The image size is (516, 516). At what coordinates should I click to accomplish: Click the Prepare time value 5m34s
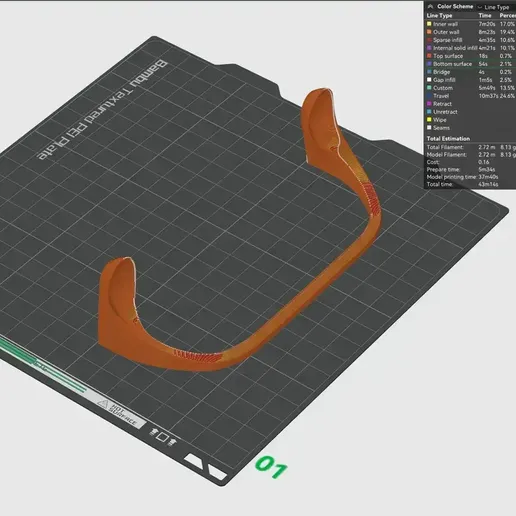pos(487,169)
